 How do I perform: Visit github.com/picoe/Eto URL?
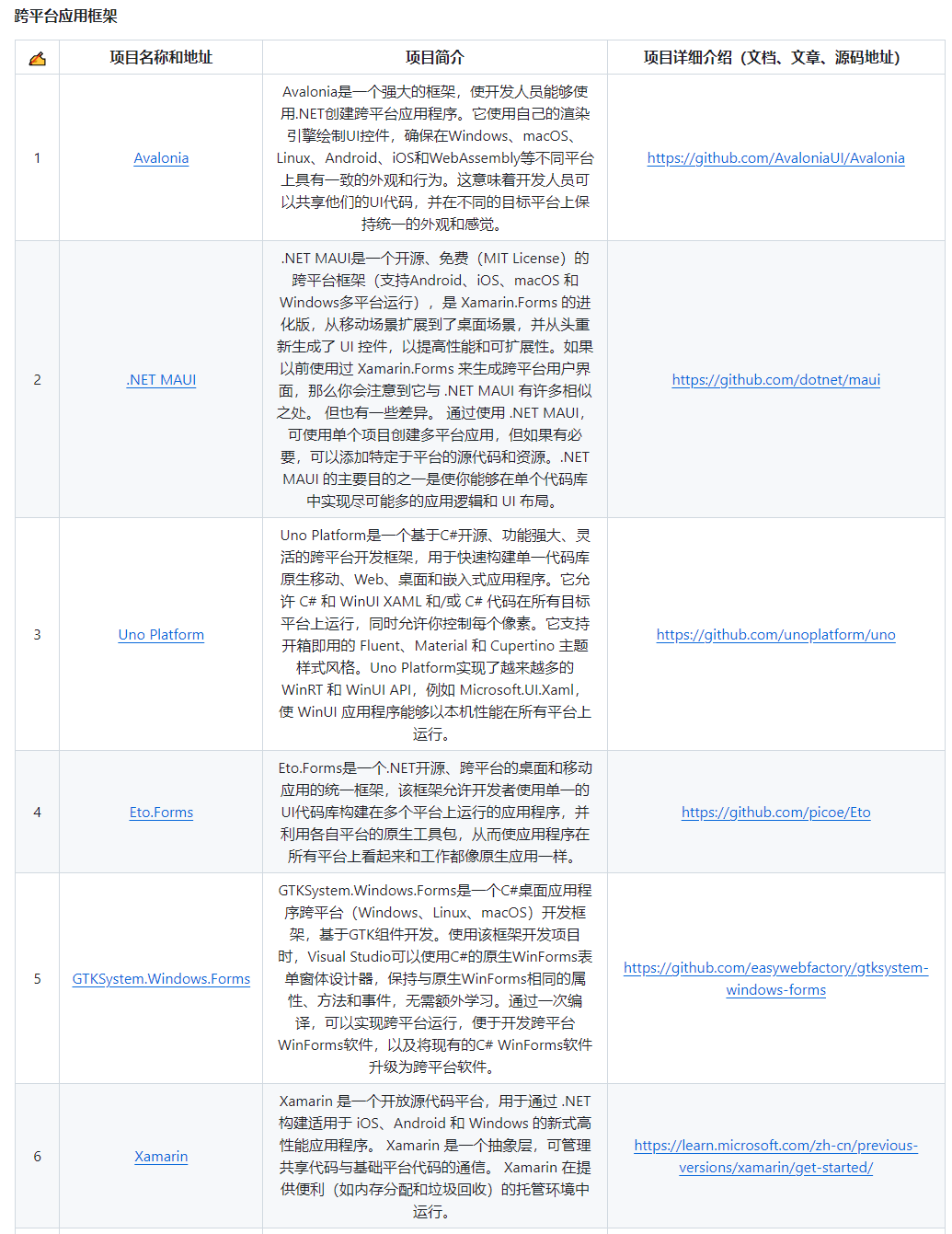tap(775, 813)
